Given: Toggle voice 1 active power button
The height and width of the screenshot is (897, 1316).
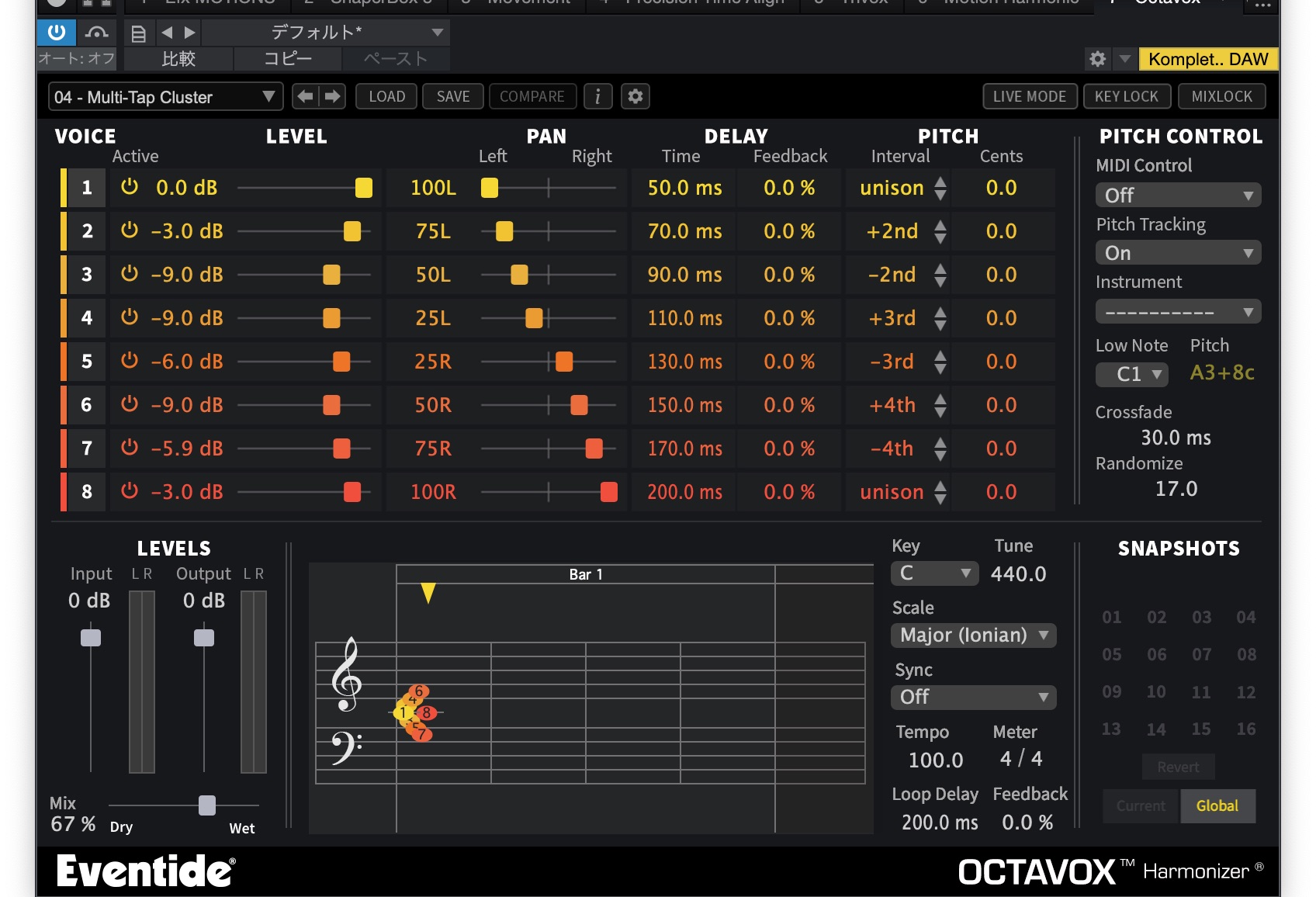Looking at the screenshot, I should coord(130,187).
